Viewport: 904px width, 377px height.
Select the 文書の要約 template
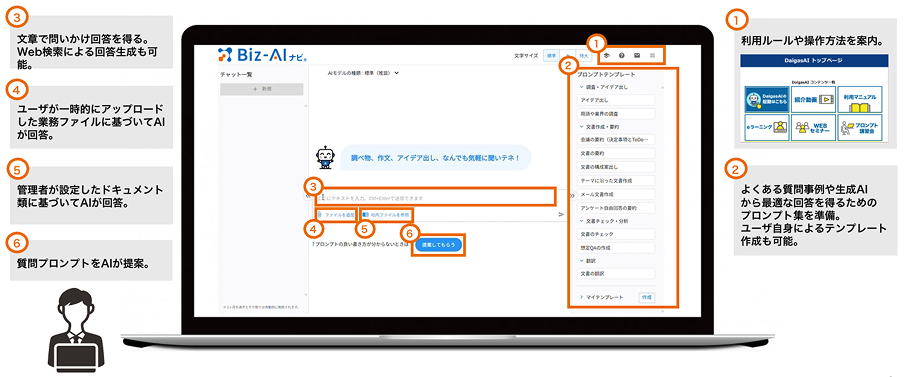[616, 154]
